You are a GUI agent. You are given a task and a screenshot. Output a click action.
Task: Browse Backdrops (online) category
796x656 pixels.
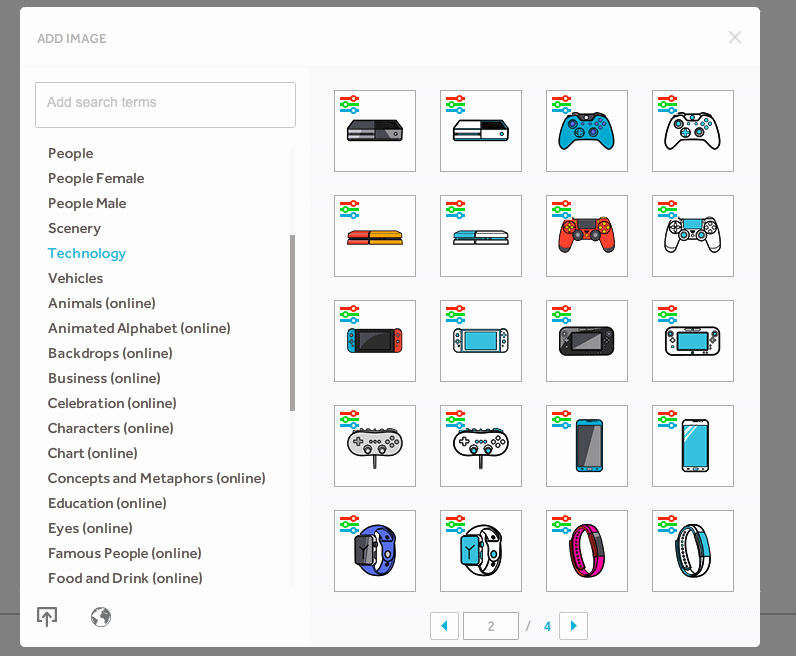tap(110, 353)
